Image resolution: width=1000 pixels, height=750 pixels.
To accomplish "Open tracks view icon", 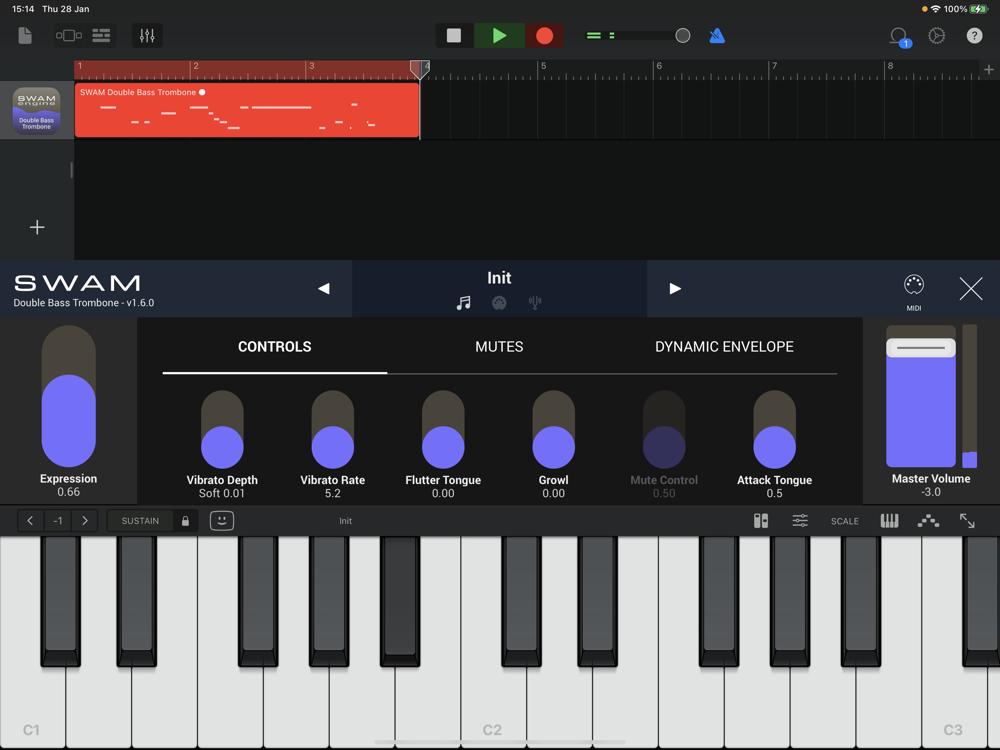I will [x=101, y=36].
